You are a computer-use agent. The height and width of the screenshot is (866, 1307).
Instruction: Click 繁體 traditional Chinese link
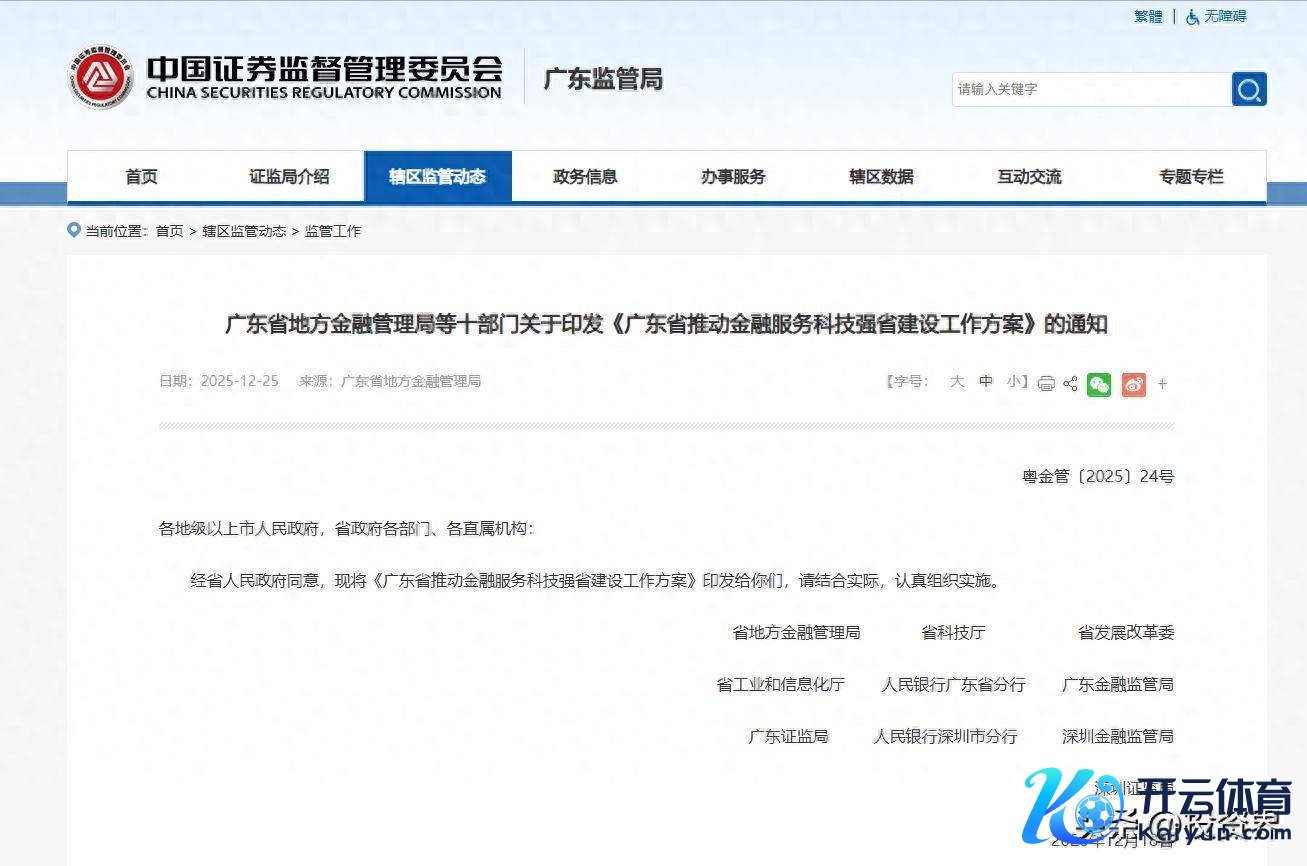tap(1148, 17)
